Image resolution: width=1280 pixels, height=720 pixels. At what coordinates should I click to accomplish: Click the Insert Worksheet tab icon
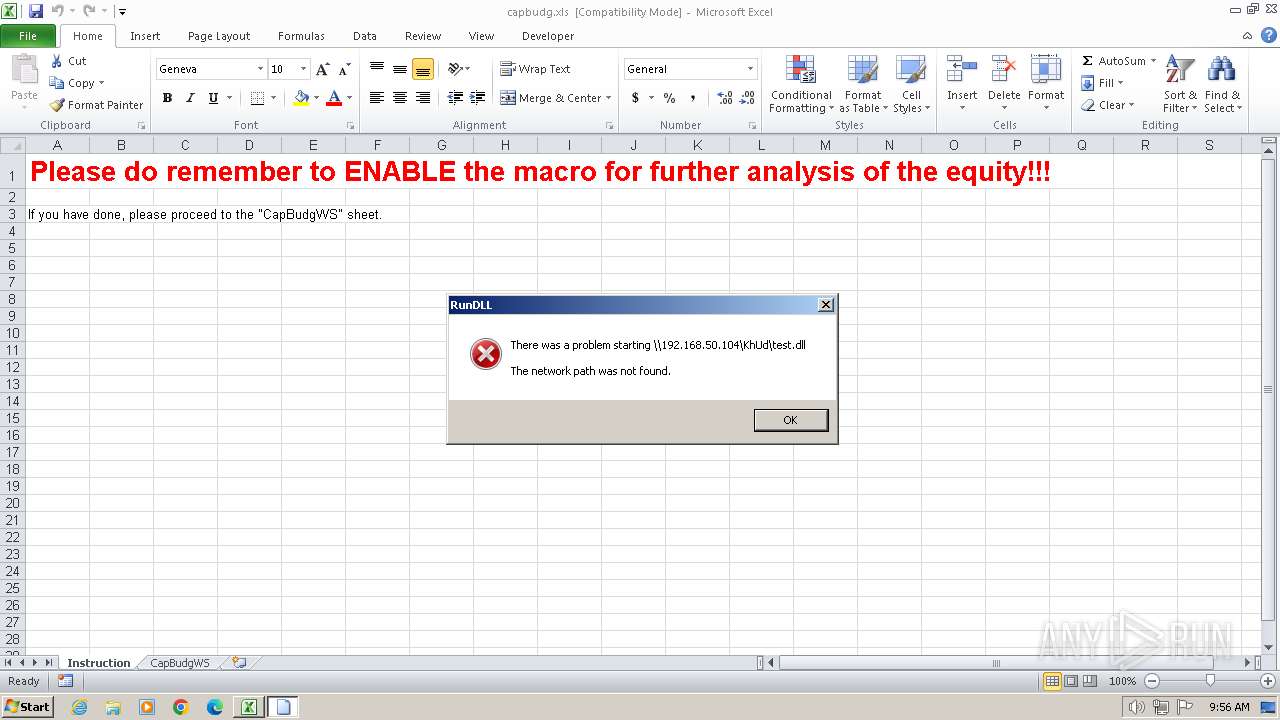point(239,662)
